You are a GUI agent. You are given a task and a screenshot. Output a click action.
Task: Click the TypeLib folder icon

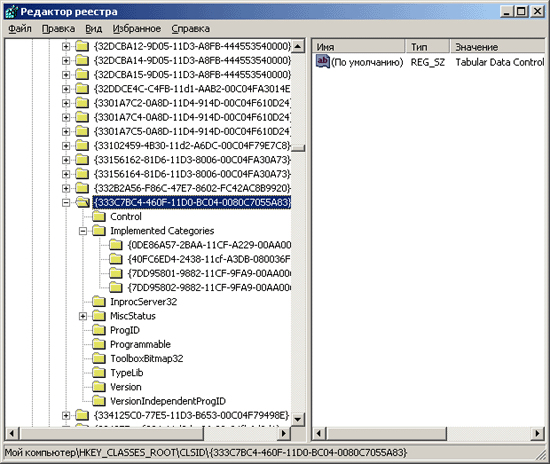pyautogui.click(x=99, y=373)
